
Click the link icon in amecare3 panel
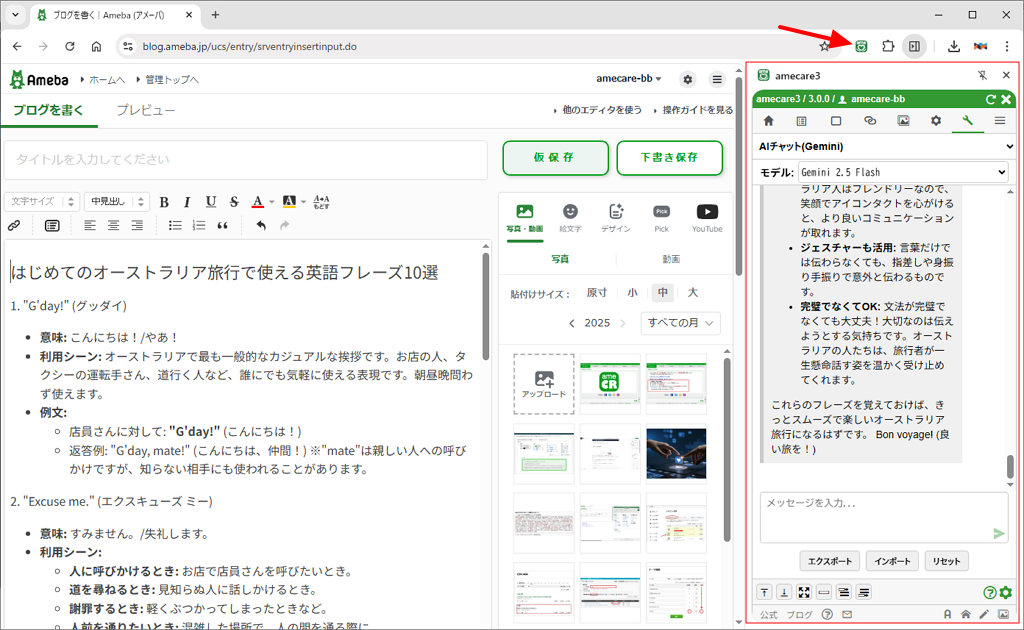(869, 121)
